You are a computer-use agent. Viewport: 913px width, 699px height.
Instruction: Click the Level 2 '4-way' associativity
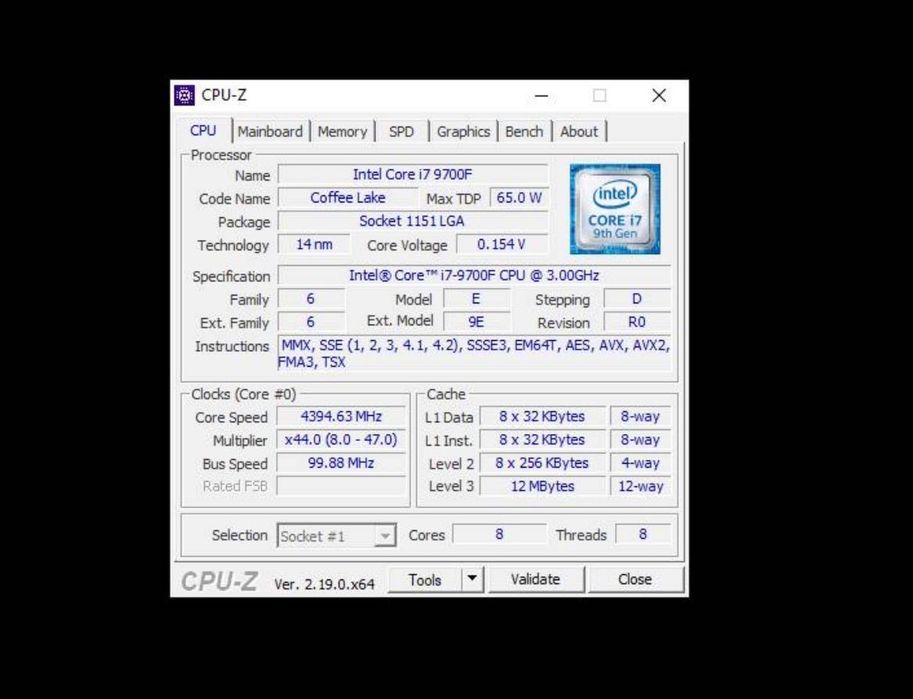tap(640, 463)
